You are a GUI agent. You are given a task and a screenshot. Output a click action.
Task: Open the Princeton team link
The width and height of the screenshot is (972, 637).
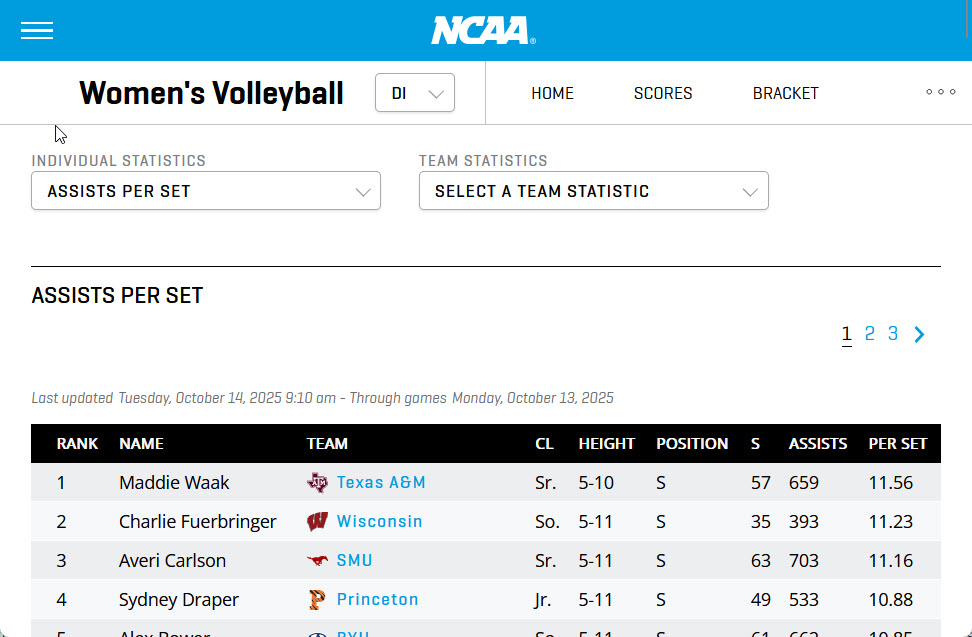377,600
